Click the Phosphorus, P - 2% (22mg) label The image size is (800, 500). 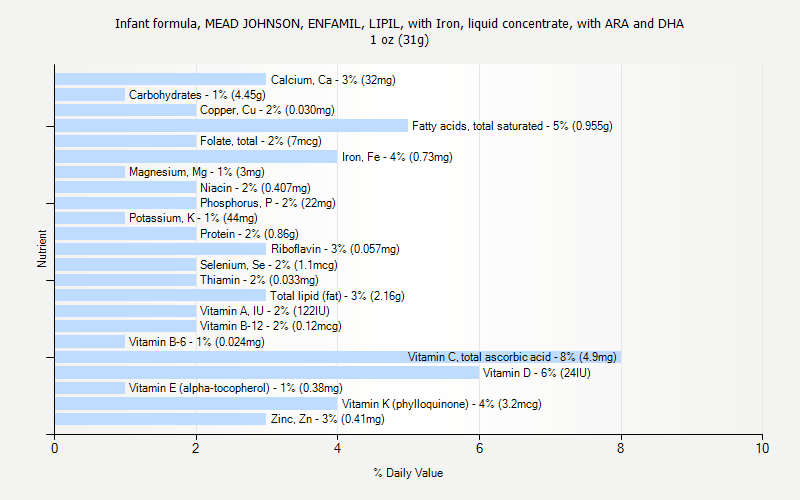click(x=268, y=203)
